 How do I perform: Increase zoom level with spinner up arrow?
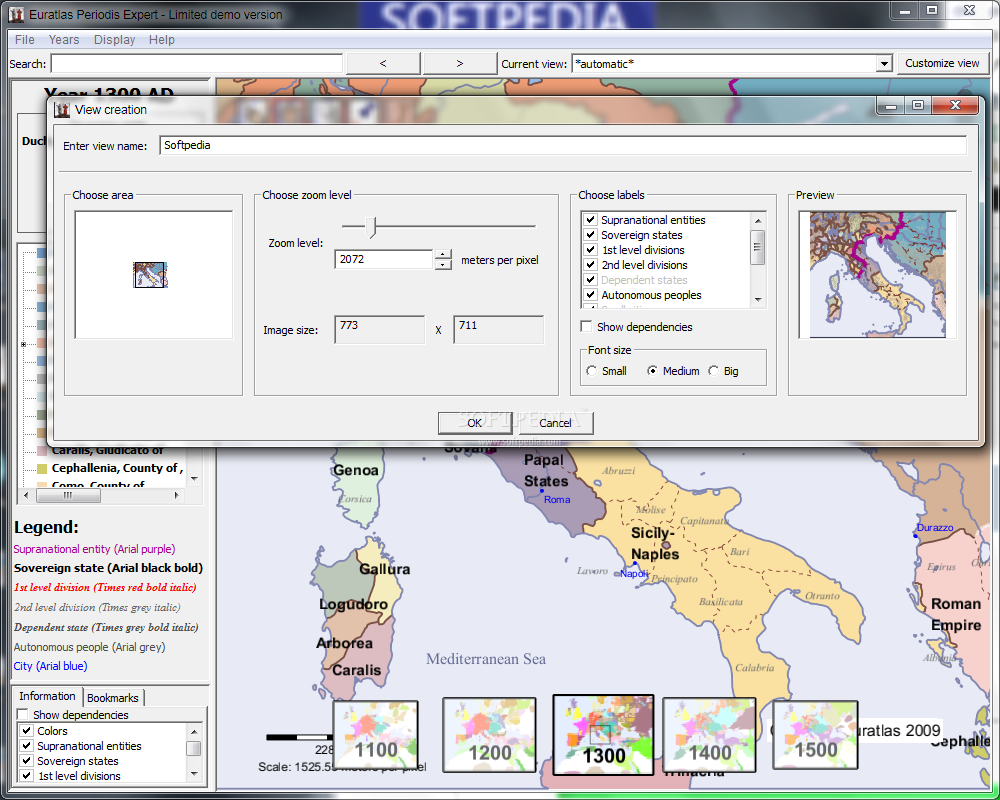tap(443, 255)
